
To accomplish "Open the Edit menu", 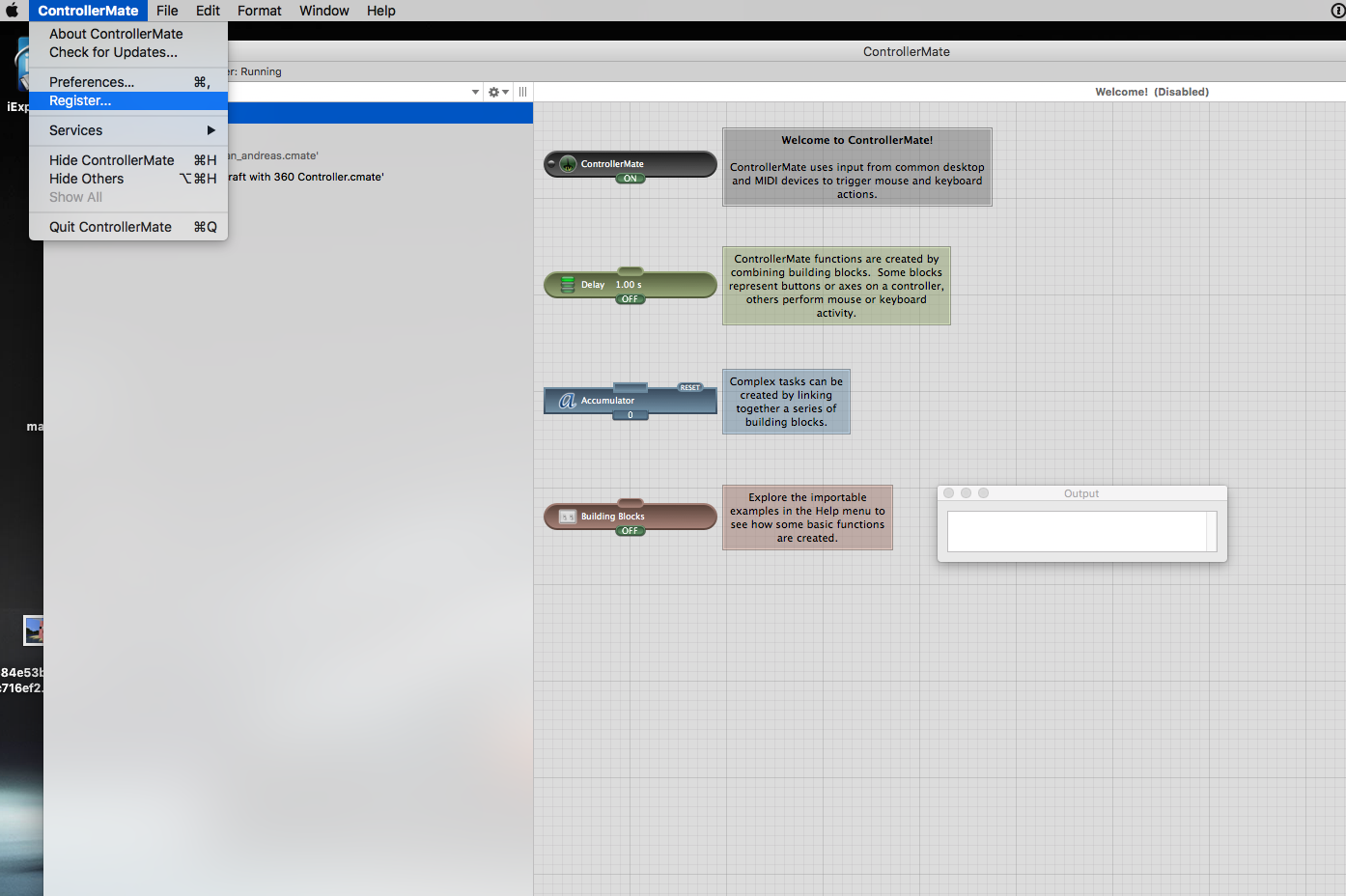I will tap(208, 11).
